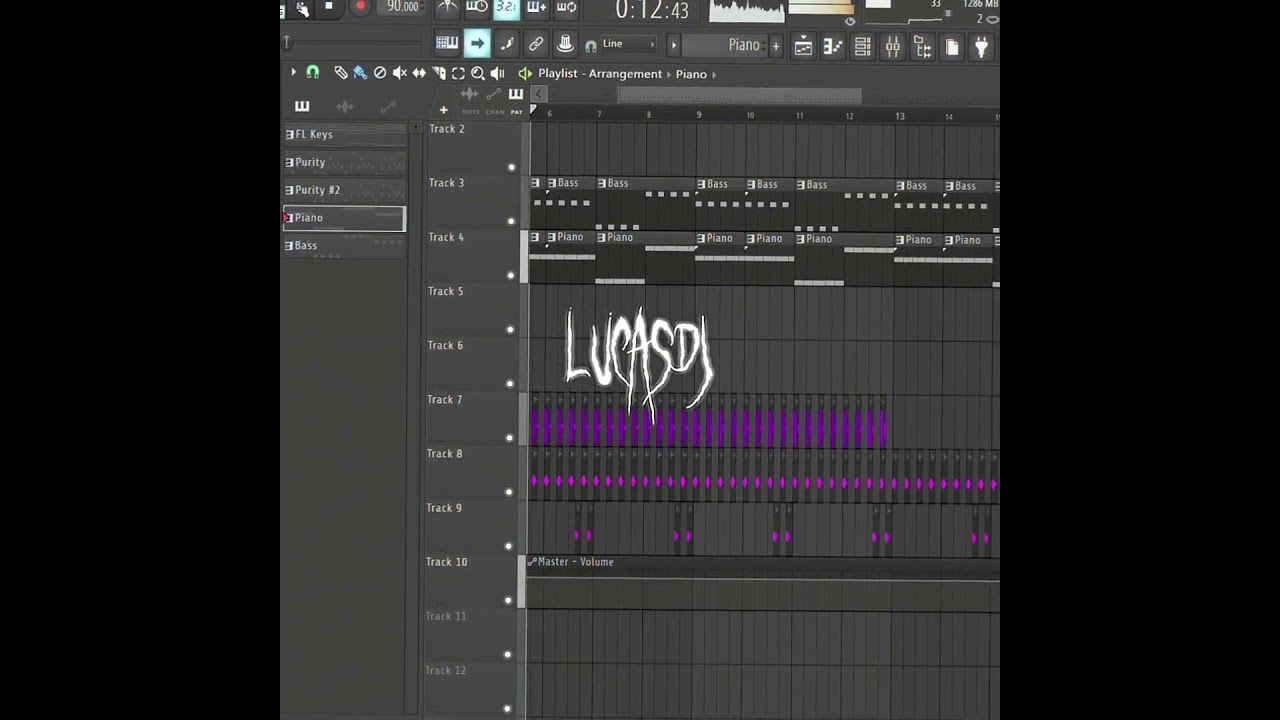The width and height of the screenshot is (1280, 720).
Task: Select the Slice tool
Action: (x=439, y=73)
